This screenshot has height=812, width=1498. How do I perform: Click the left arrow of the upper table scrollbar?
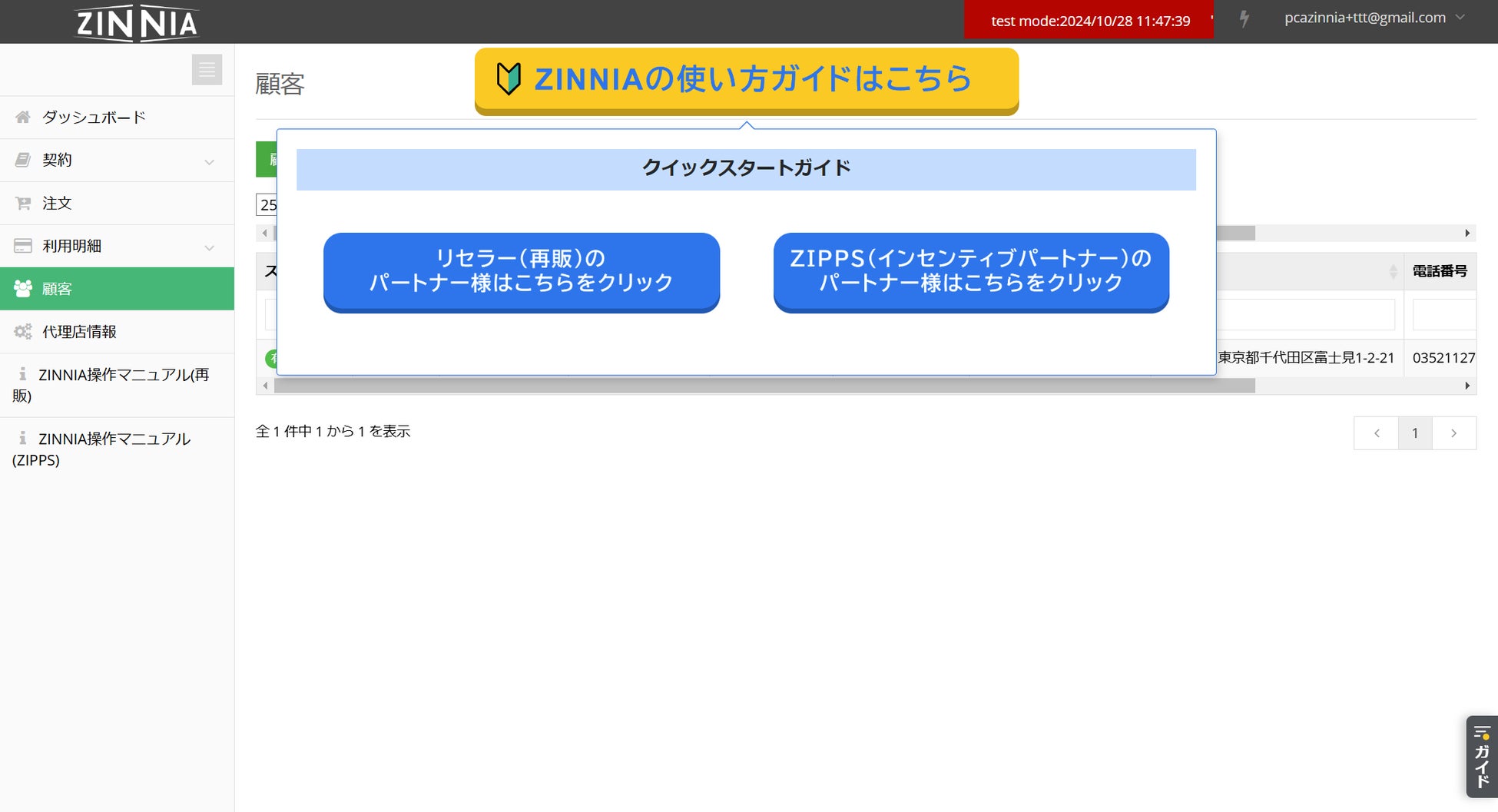pos(265,233)
